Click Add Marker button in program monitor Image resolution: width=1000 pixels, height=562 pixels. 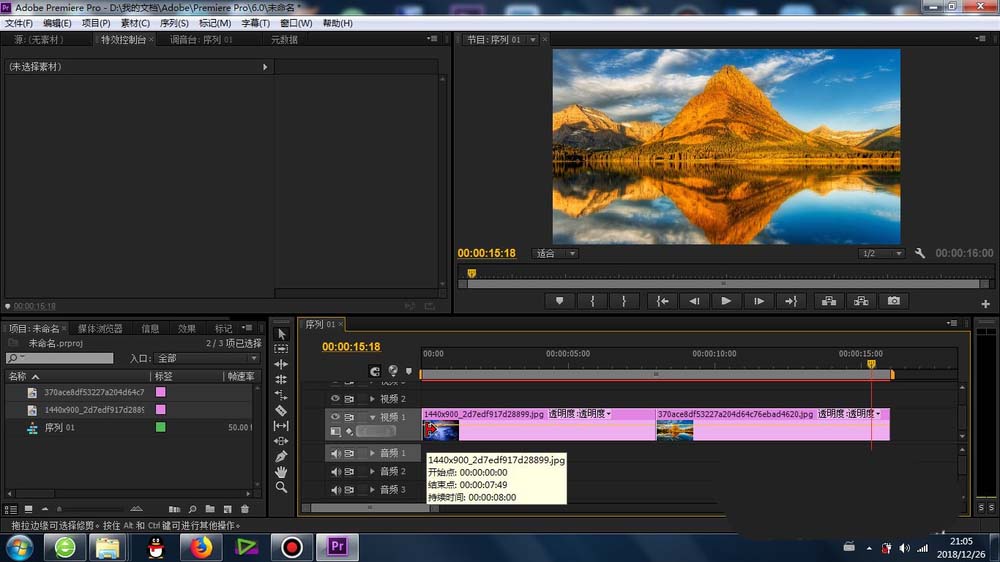click(x=559, y=301)
